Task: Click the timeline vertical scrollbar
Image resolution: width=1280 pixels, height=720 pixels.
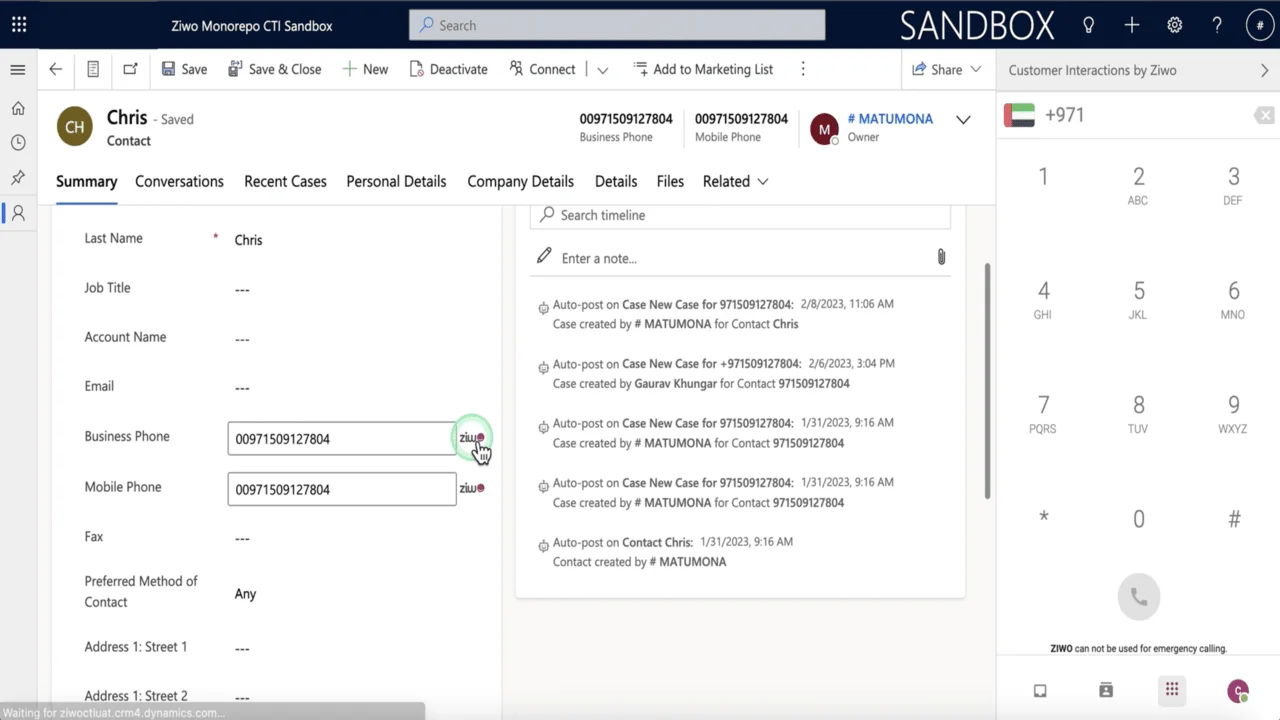Action: point(988,380)
